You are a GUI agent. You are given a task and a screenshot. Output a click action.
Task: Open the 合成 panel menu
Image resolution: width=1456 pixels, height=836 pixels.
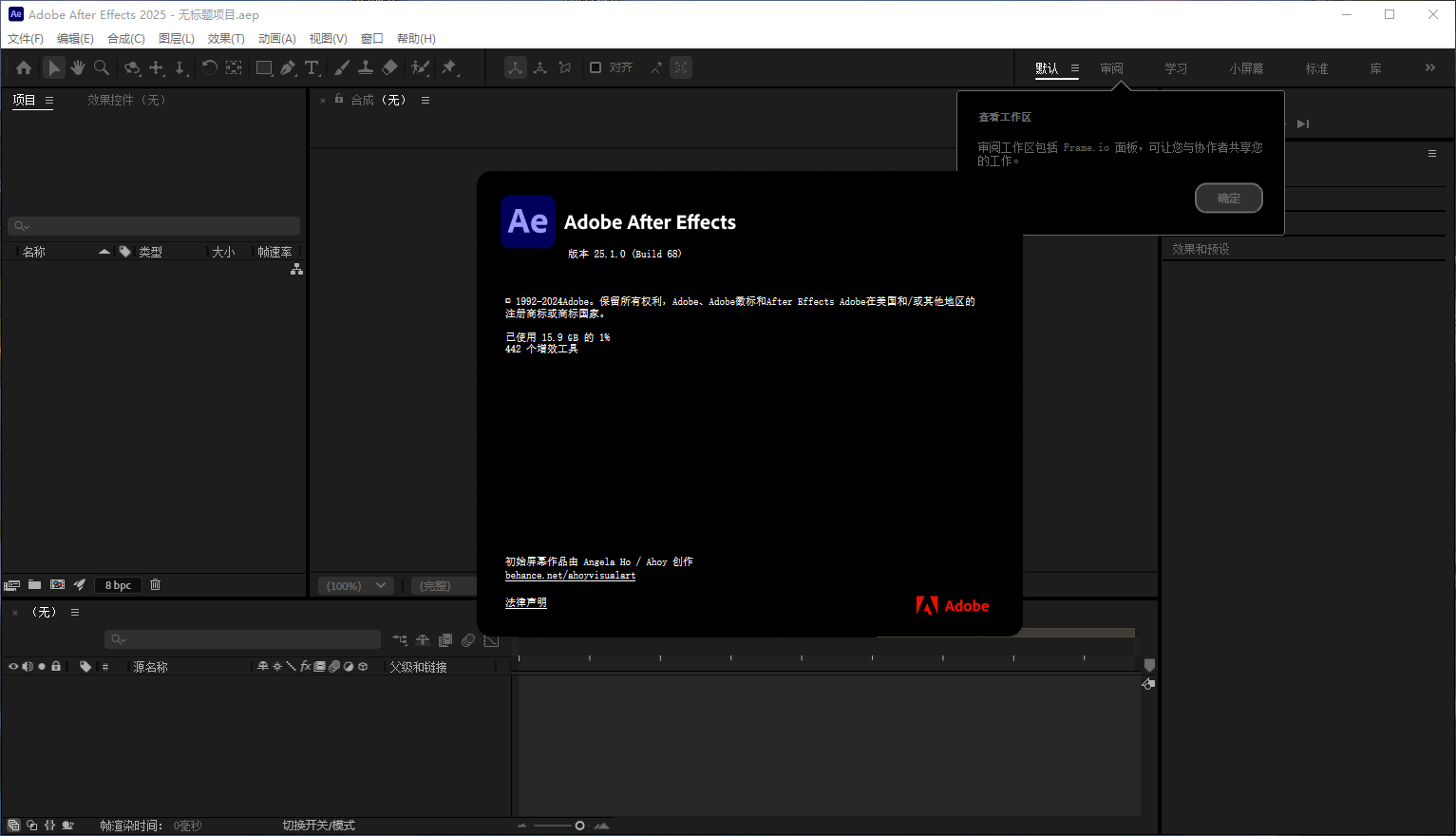pos(425,100)
